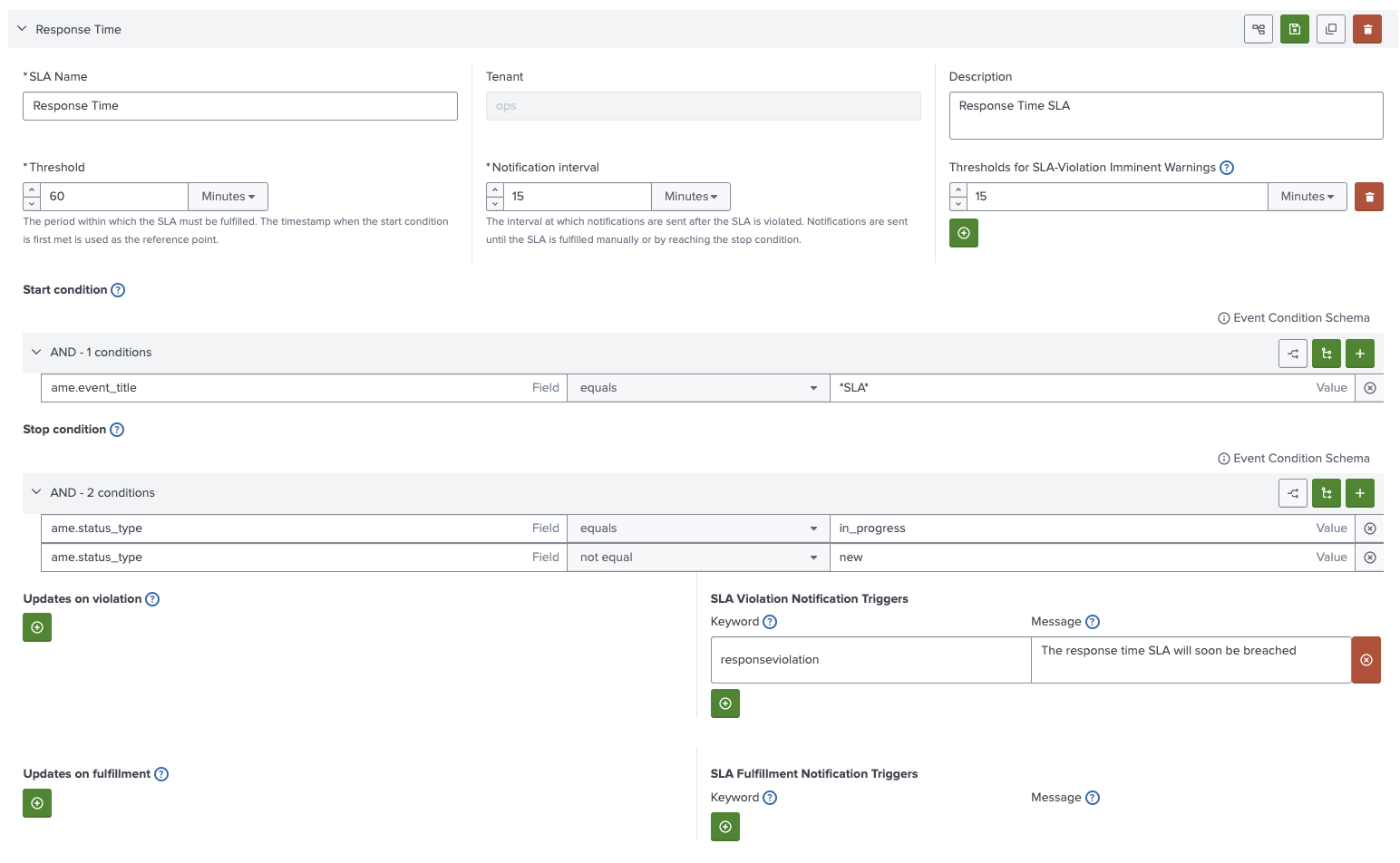This screenshot has height=863, width=1400.
Task: Save the Response Time SLA
Action: pyautogui.click(x=1294, y=28)
